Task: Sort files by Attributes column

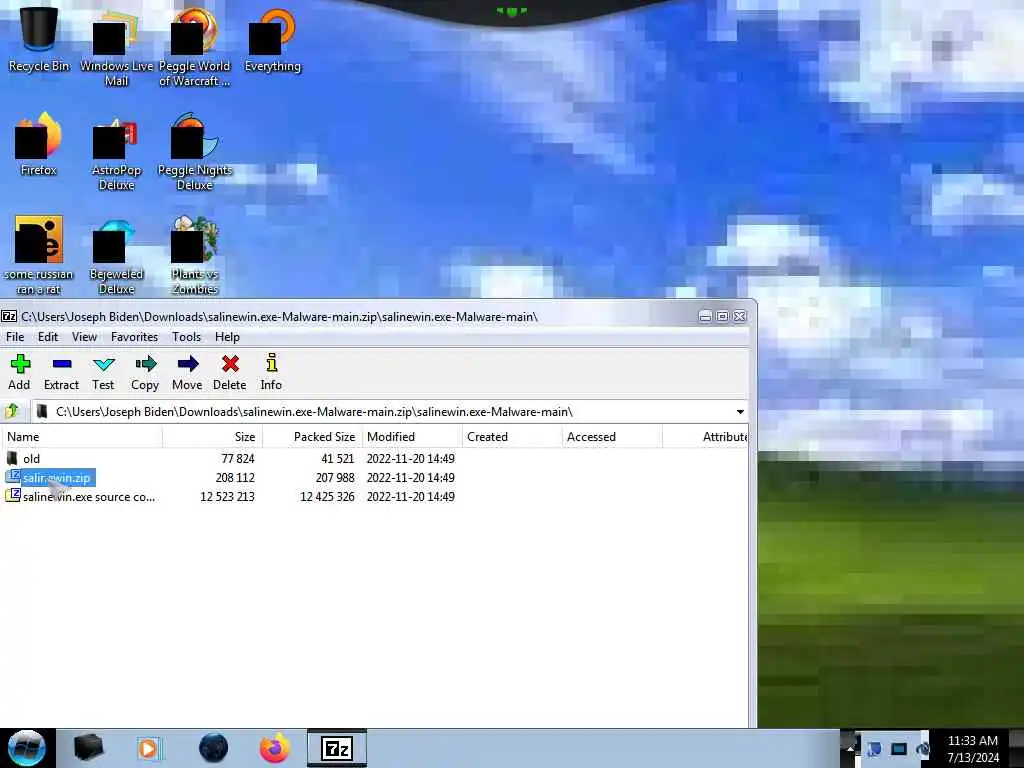Action: 705,437
